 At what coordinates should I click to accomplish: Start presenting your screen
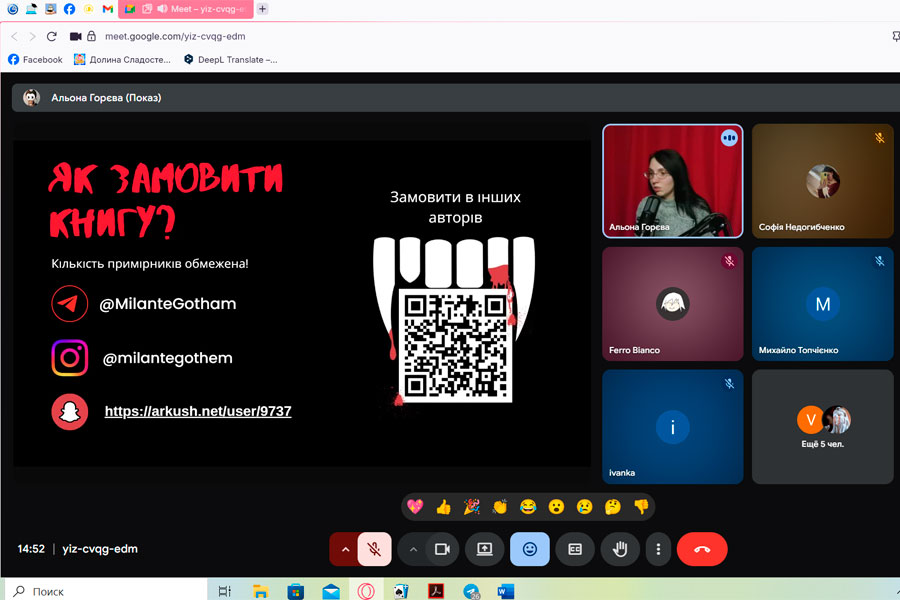[x=485, y=549]
